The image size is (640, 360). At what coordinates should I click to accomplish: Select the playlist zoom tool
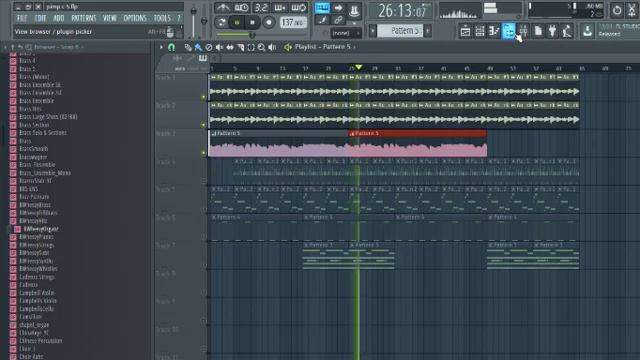[x=261, y=47]
